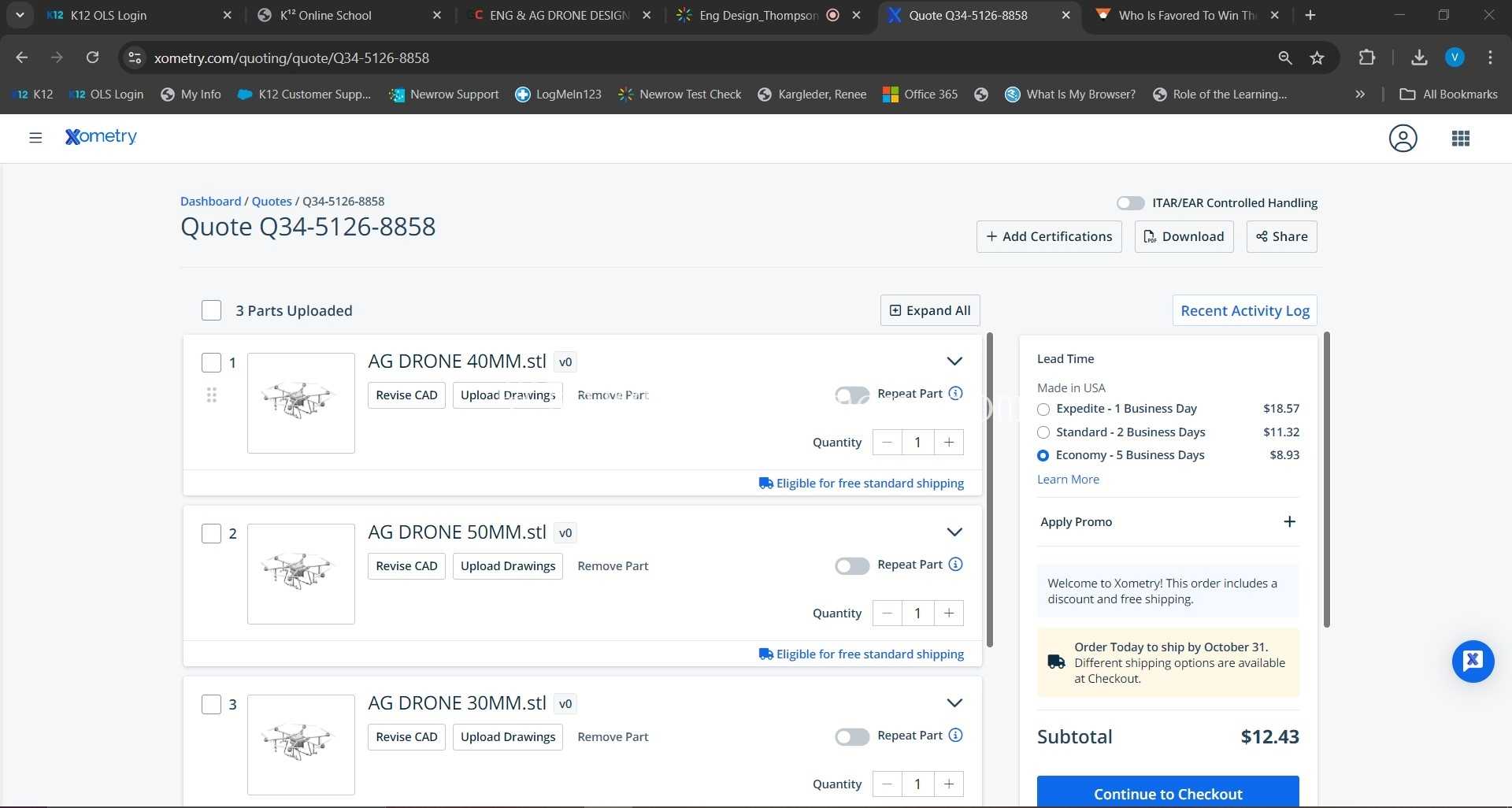Open the LogMeIn123 bookmark
Image resolution: width=1512 pixels, height=808 pixels.
tap(558, 95)
